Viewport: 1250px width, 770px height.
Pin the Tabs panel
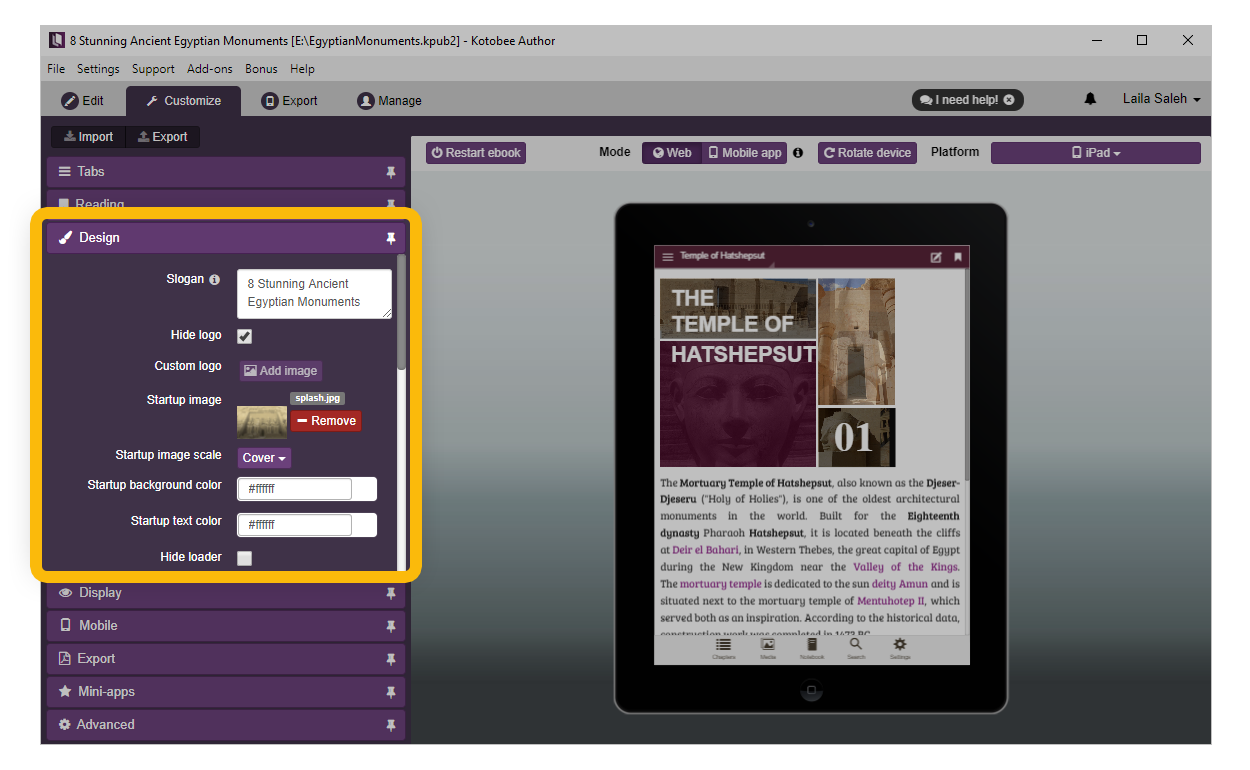[391, 172]
